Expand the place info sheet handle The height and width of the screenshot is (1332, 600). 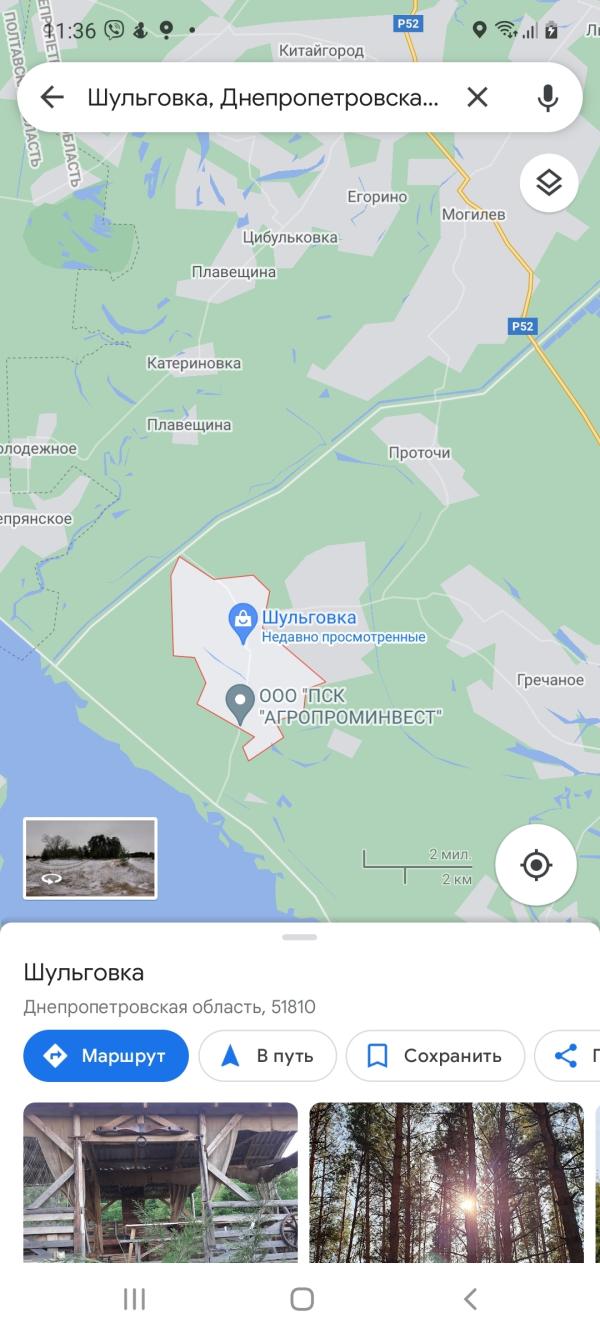300,937
